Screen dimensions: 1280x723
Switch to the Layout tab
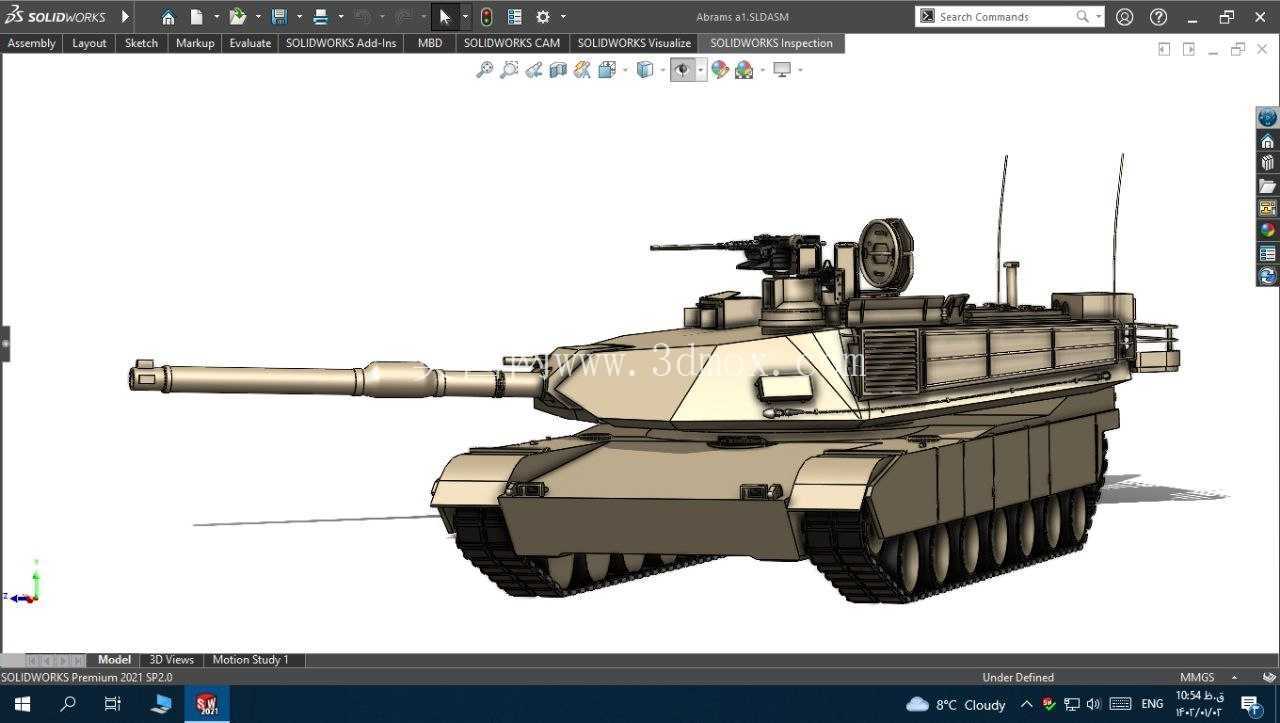click(89, 43)
